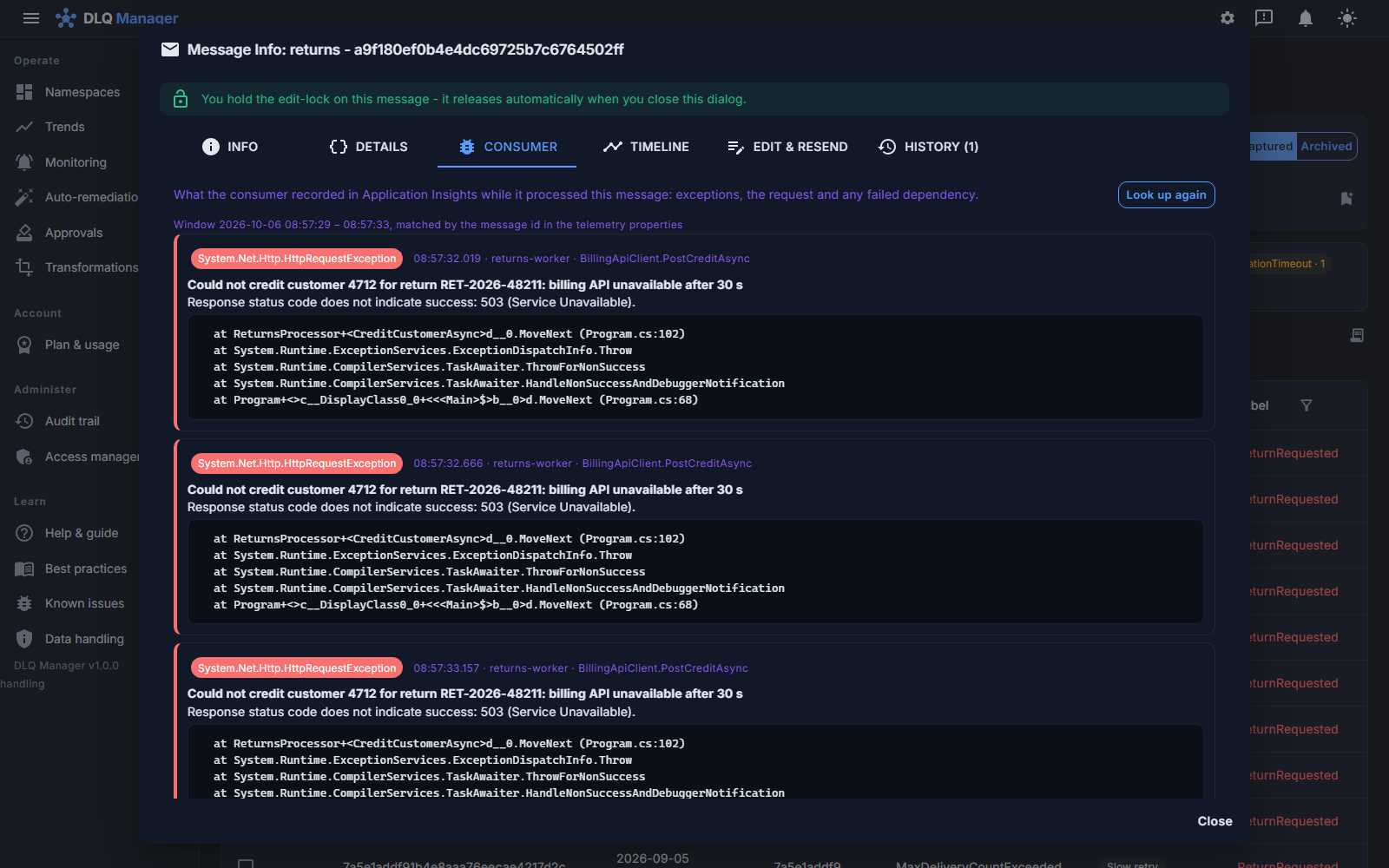Open the feedback icon in top bar
Viewport: 1389px width, 868px height.
pos(1264,18)
